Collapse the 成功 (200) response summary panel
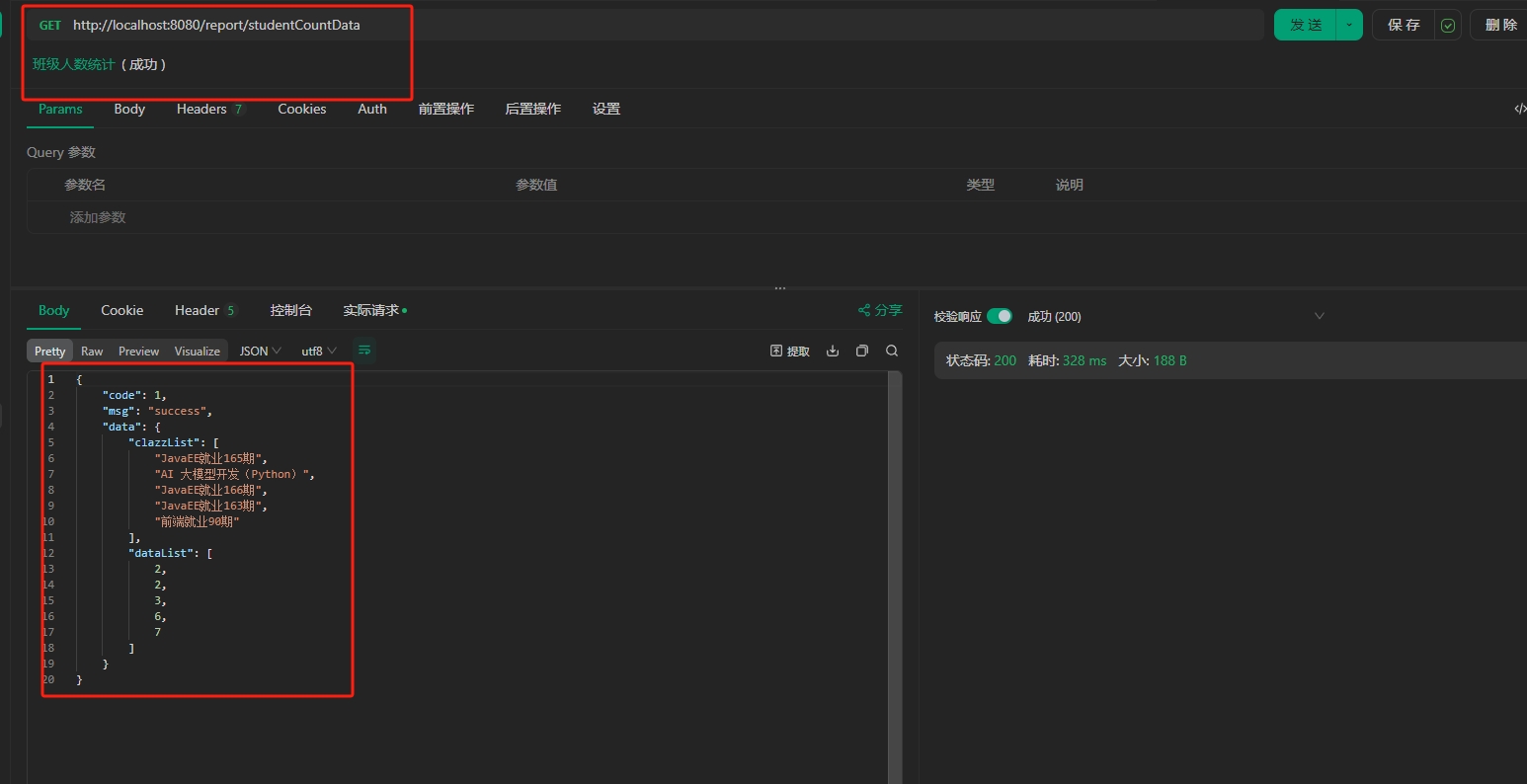 [x=1320, y=315]
